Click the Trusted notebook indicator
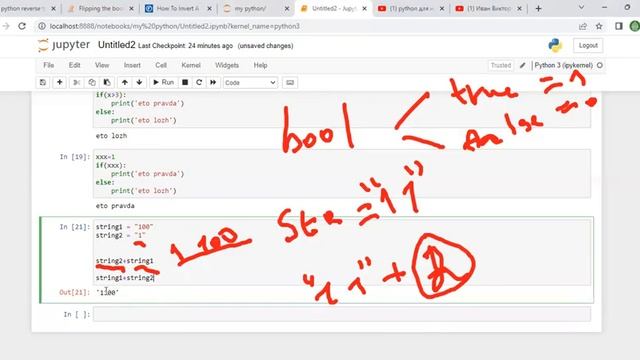Image resolution: width=640 pixels, height=360 pixels. point(501,65)
